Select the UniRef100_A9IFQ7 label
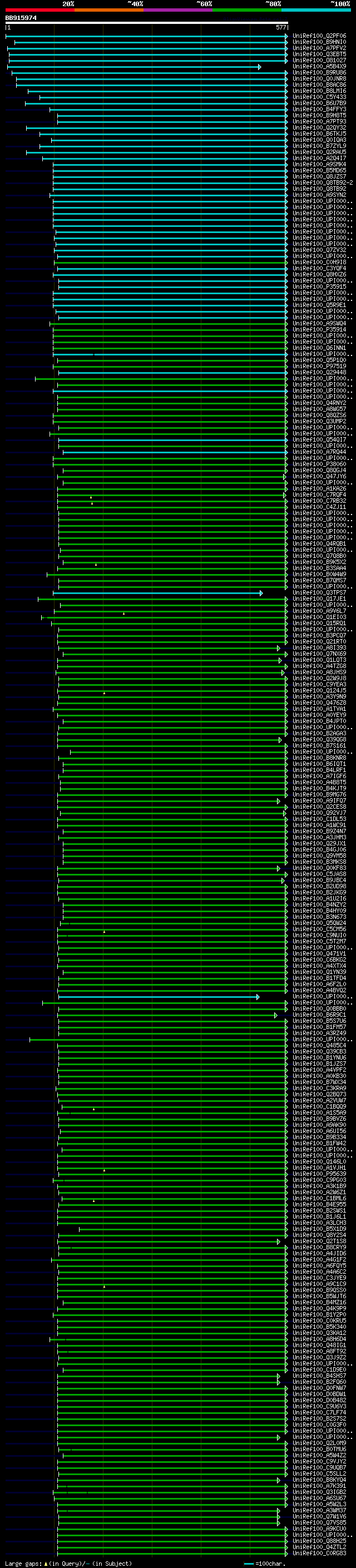The height and width of the screenshot is (1568, 356). click(x=319, y=800)
